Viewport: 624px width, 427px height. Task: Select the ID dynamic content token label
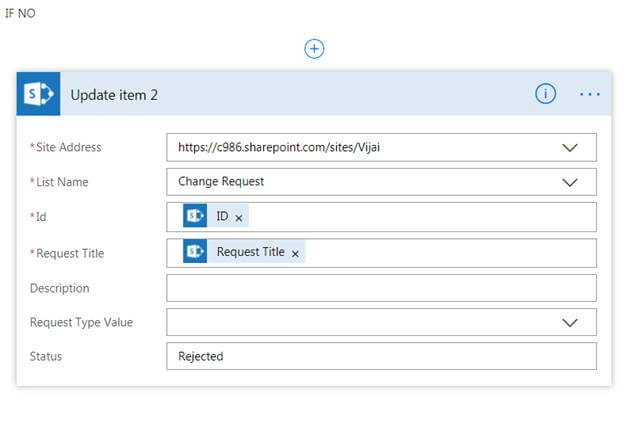click(222, 217)
